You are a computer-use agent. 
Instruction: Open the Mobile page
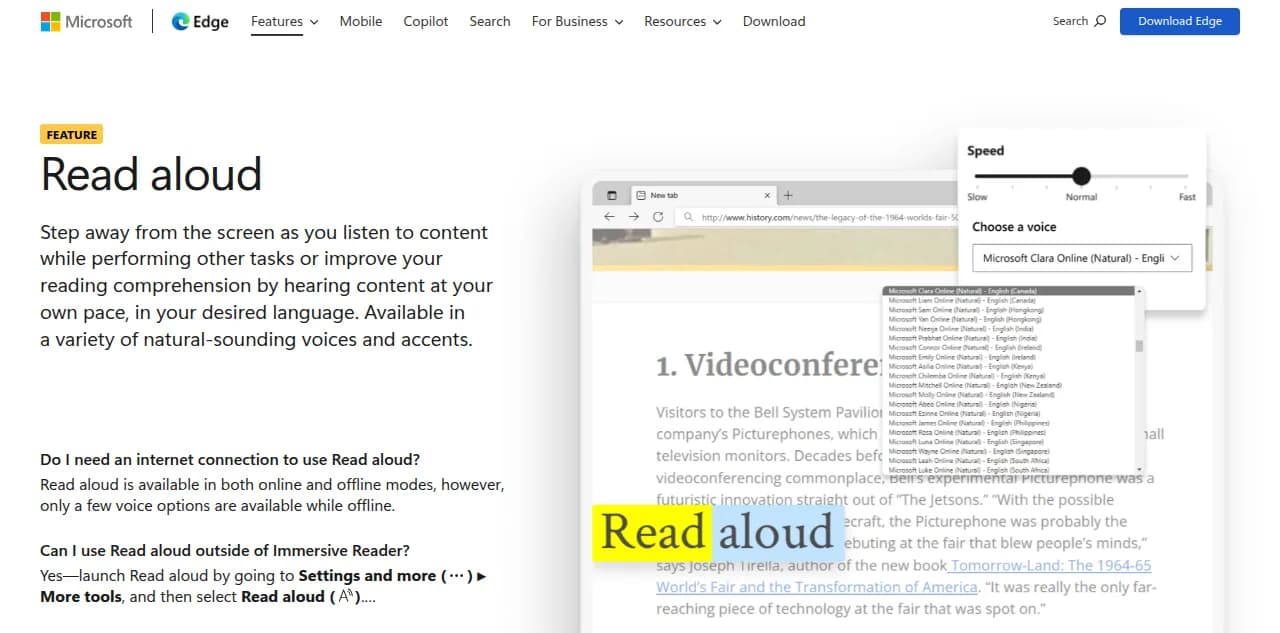point(361,21)
